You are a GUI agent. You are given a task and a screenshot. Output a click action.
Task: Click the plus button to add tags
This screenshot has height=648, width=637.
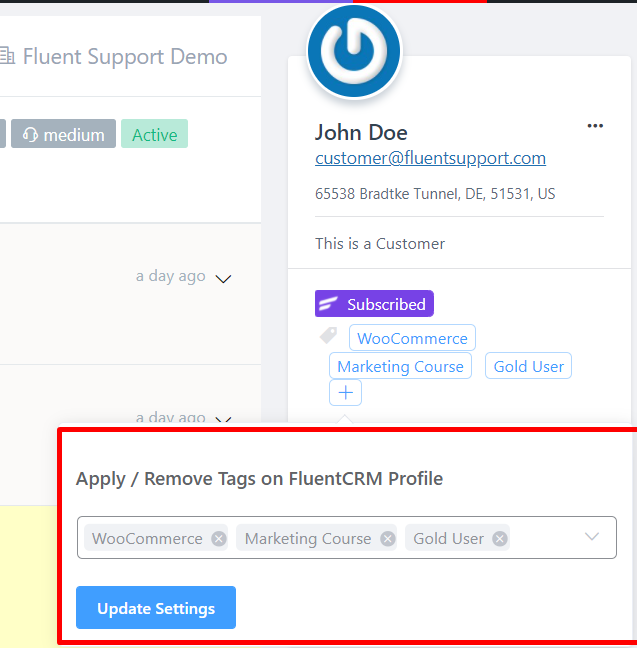click(346, 392)
